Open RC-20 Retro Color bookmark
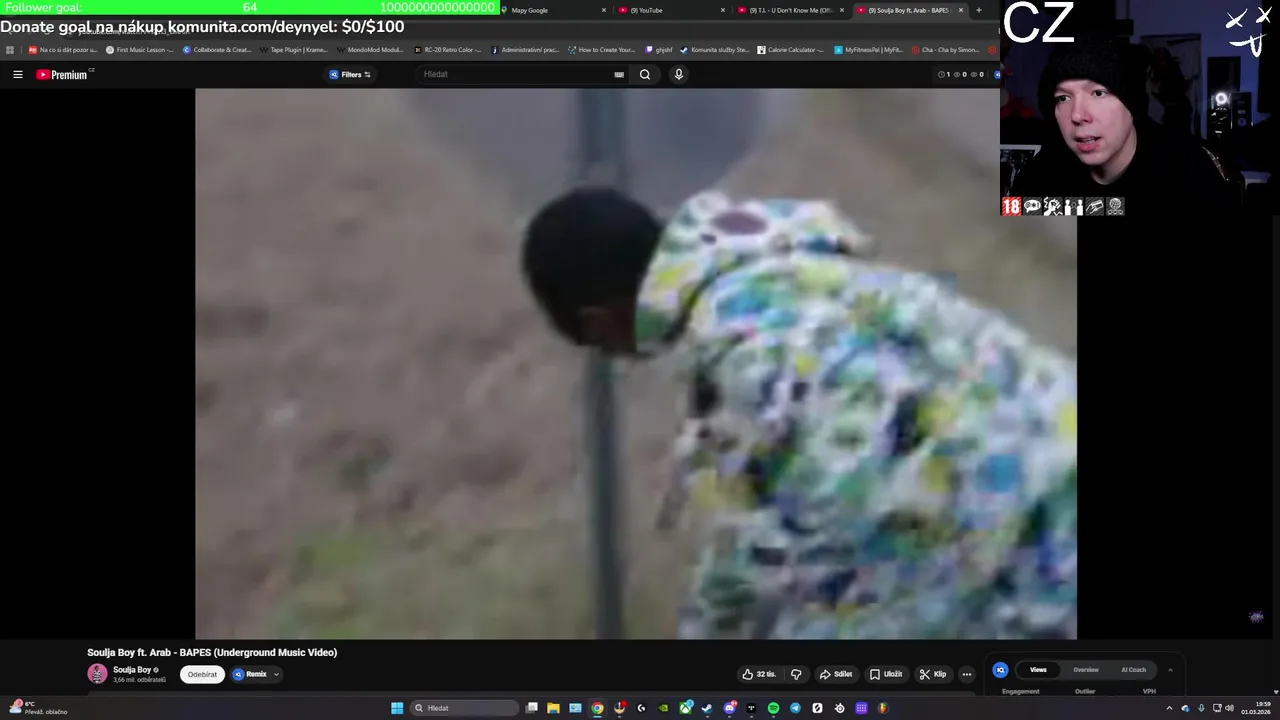Viewport: 1280px width, 720px height. click(x=448, y=49)
